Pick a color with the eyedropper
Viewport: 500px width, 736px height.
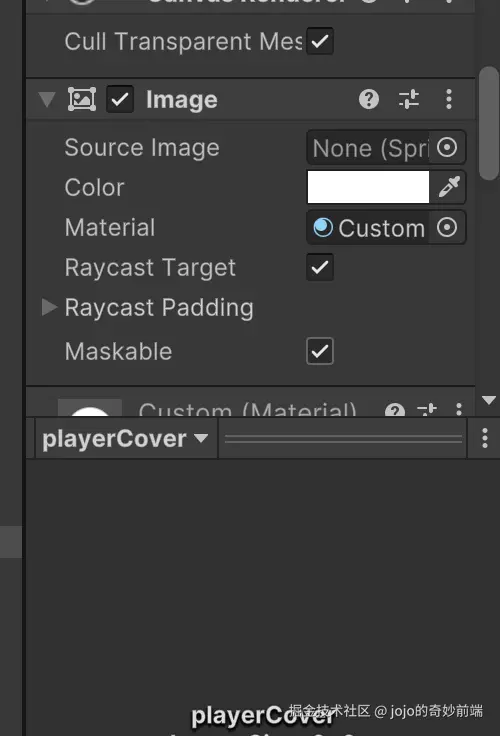pyautogui.click(x=449, y=187)
